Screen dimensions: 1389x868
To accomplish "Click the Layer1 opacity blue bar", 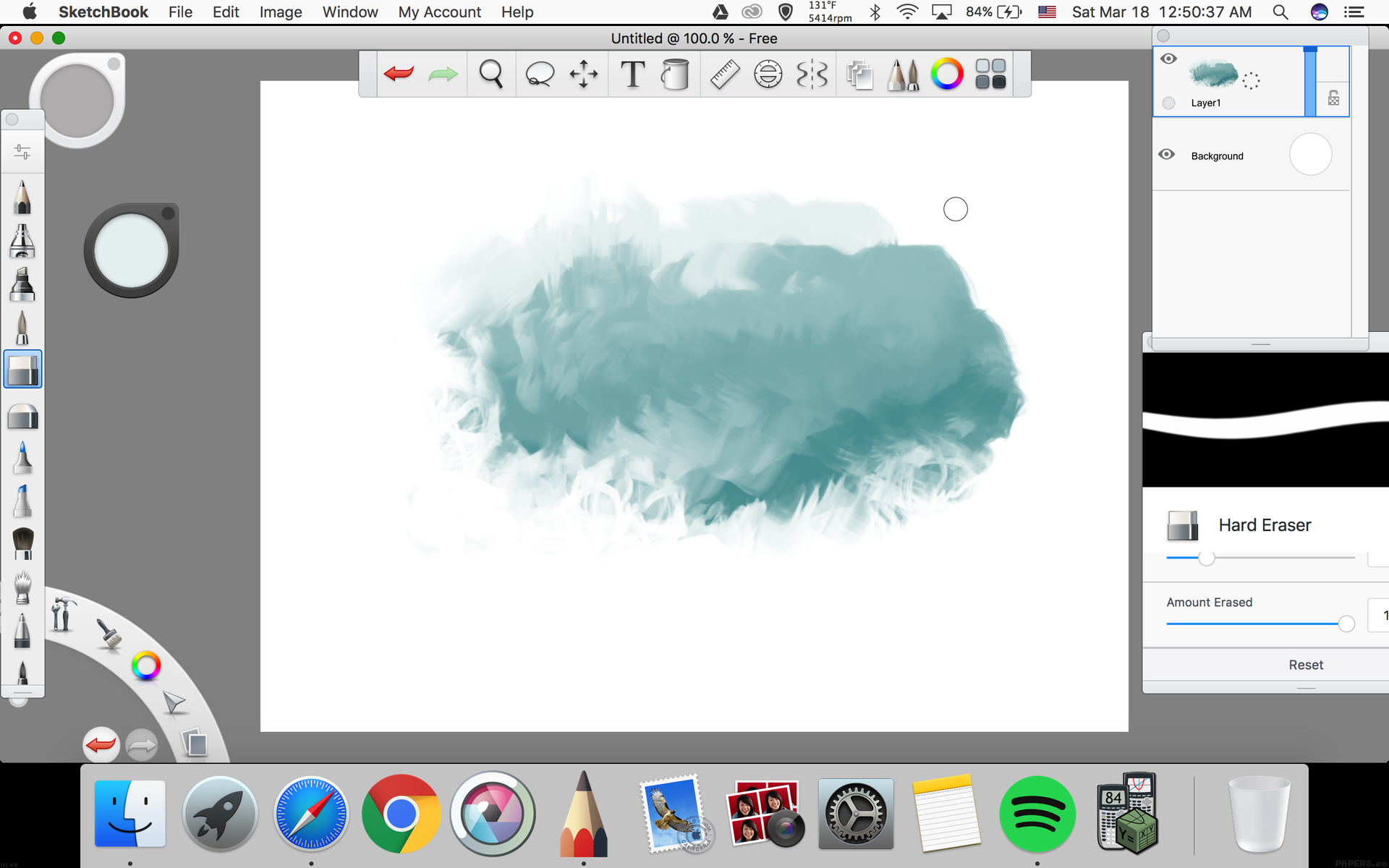I will pyautogui.click(x=1310, y=81).
